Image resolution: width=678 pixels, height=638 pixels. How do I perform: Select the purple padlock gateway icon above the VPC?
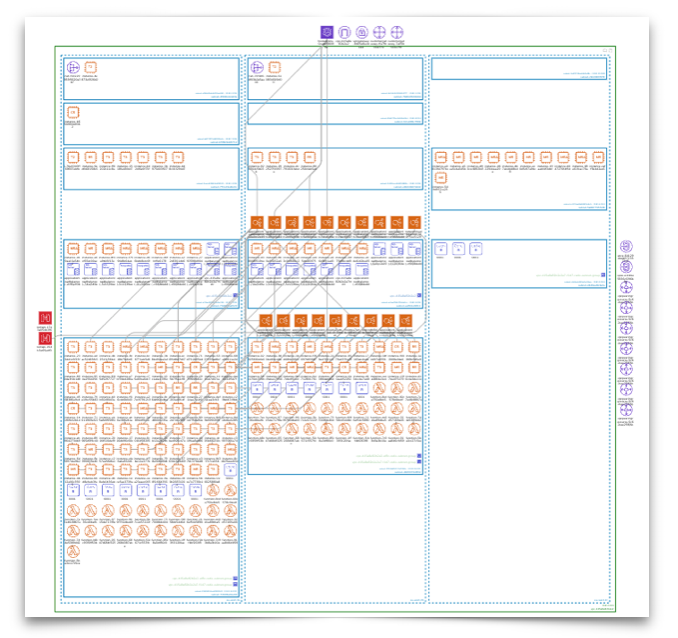pos(362,32)
